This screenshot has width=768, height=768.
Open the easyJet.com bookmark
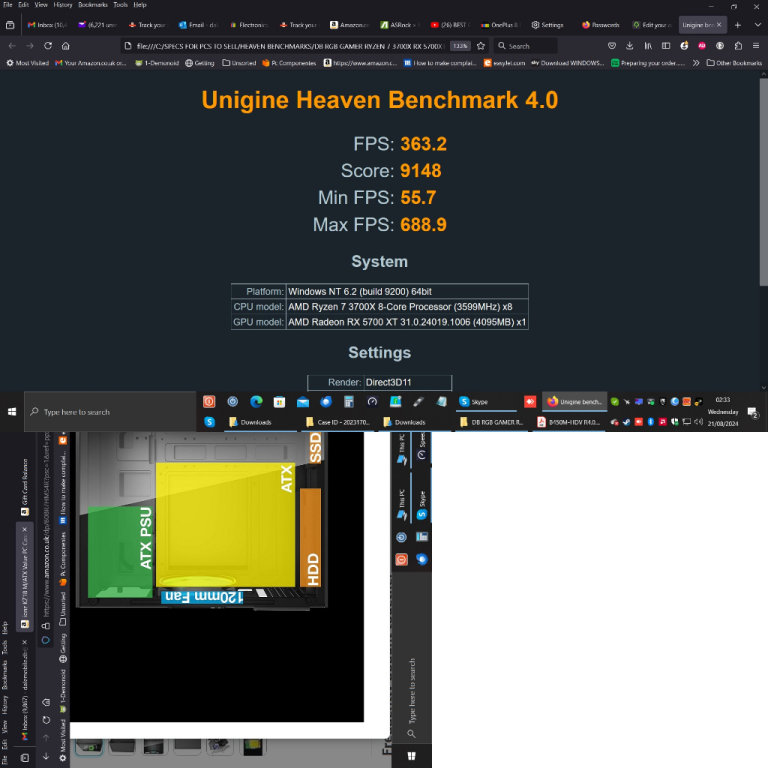(504, 63)
